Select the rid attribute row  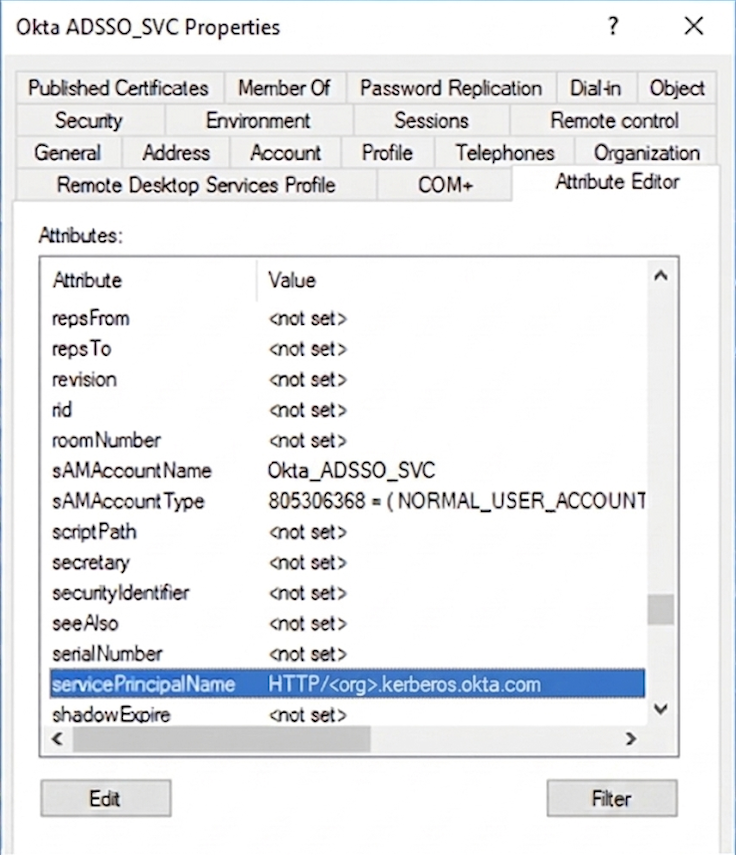(347, 410)
